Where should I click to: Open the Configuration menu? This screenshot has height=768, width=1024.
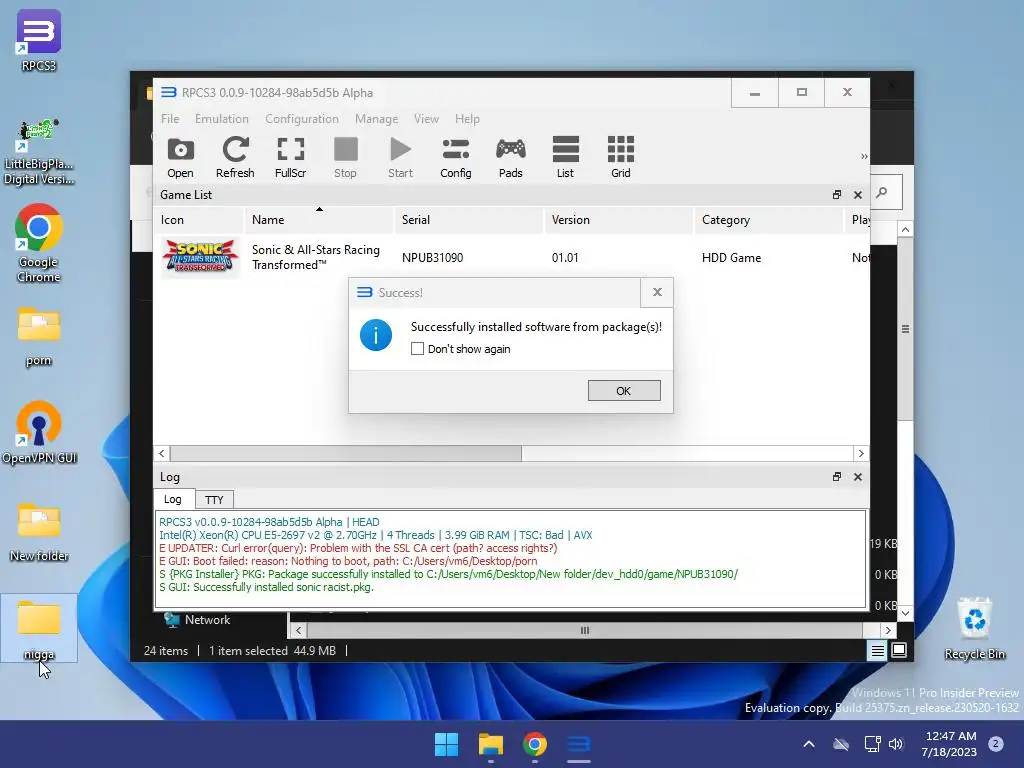coord(302,119)
